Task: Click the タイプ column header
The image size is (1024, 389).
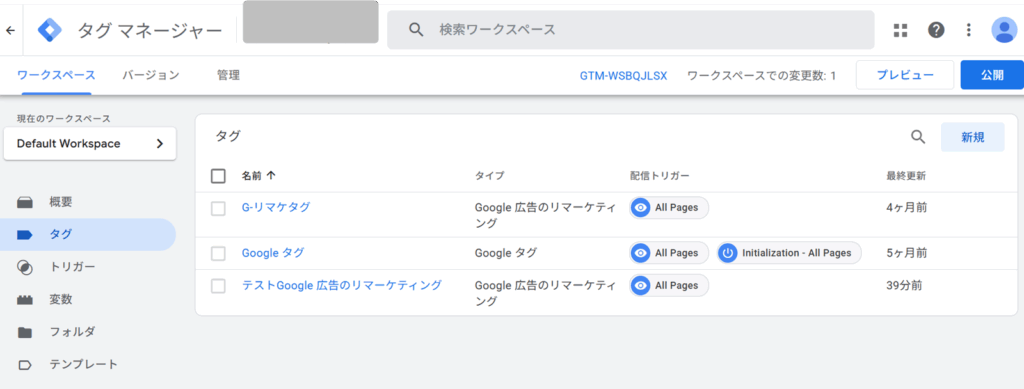Action: (490, 176)
